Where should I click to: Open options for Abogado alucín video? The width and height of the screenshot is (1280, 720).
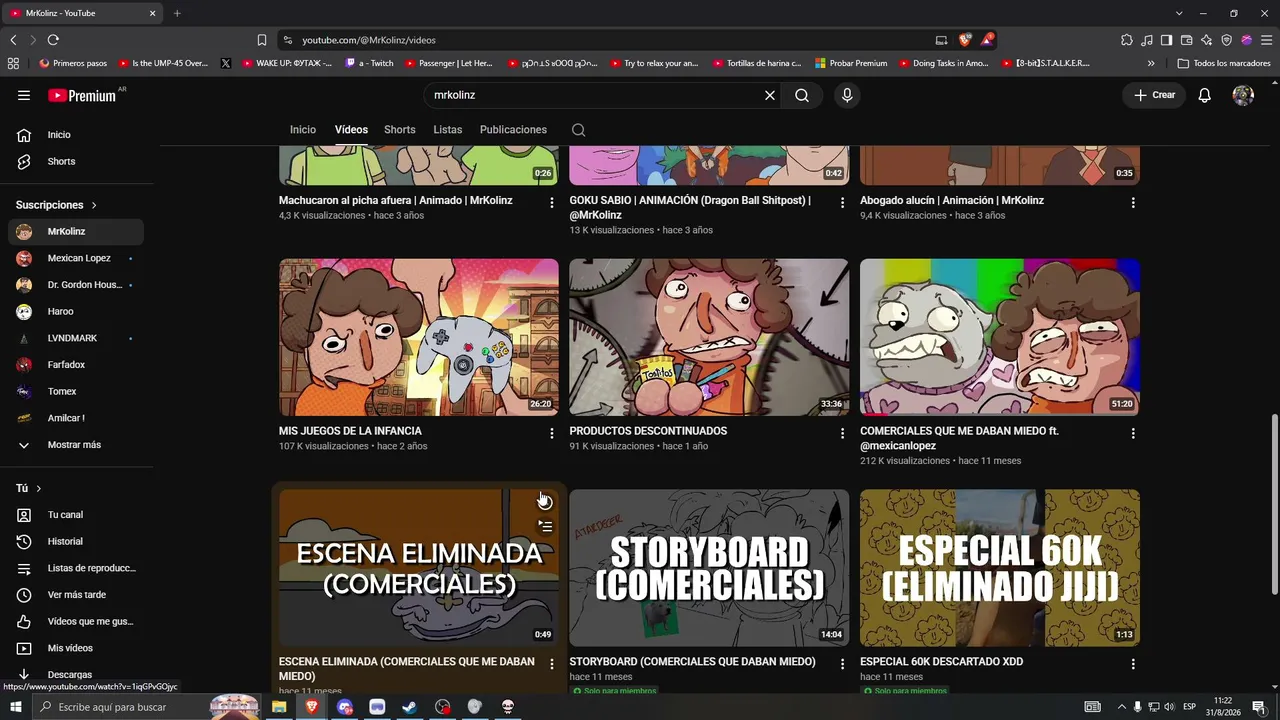[1133, 203]
